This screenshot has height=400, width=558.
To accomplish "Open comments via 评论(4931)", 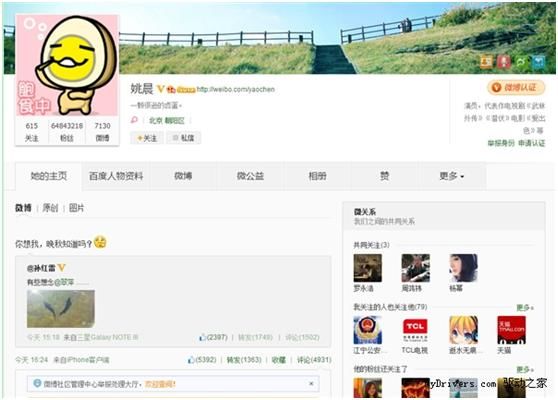I will tap(314, 360).
